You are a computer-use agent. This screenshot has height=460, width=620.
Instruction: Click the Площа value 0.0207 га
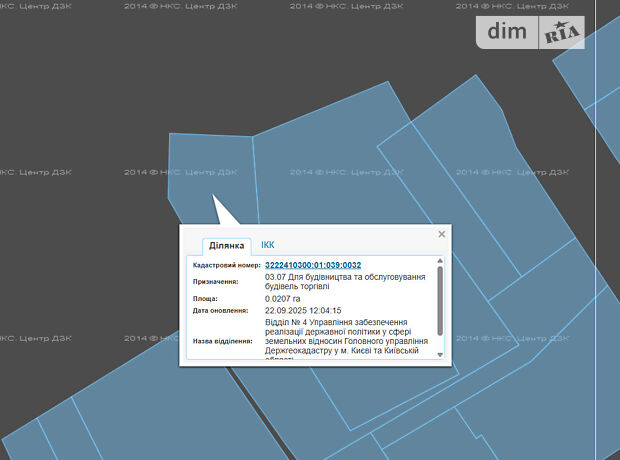pos(283,298)
